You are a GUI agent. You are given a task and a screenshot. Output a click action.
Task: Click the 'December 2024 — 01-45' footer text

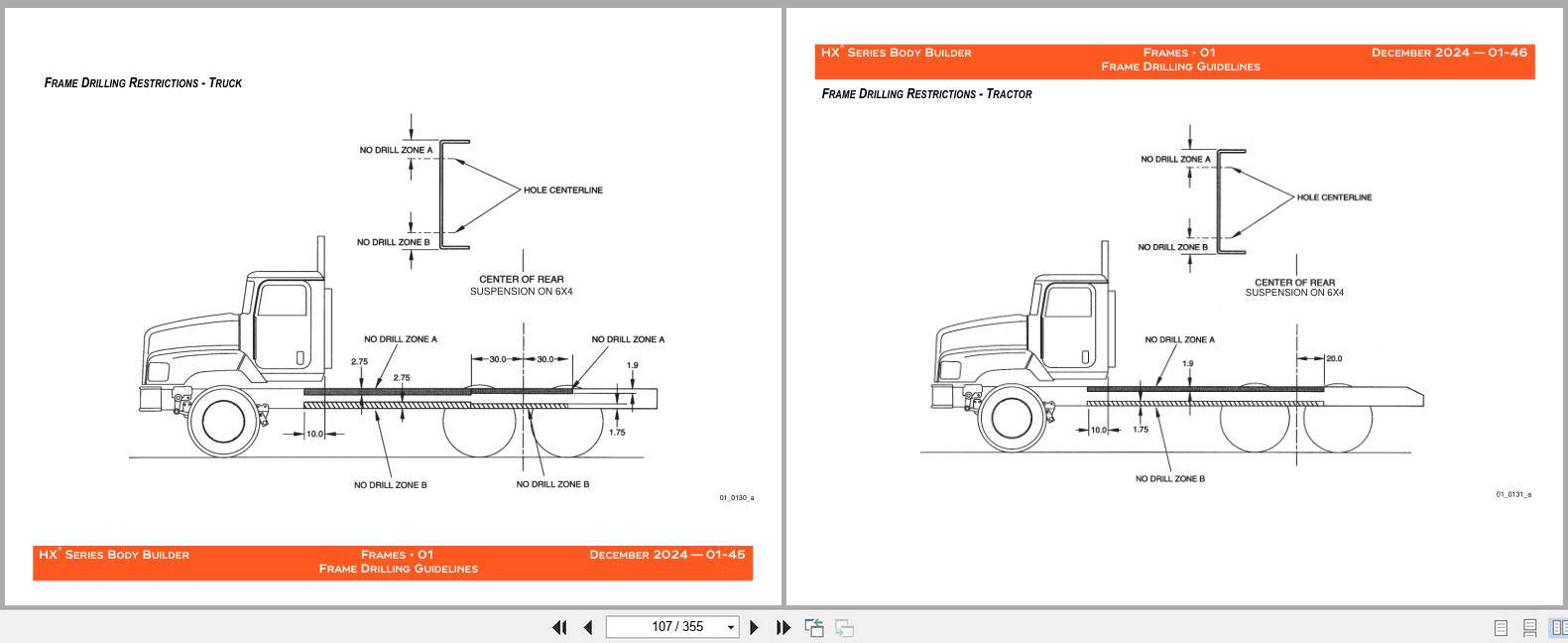(x=667, y=555)
